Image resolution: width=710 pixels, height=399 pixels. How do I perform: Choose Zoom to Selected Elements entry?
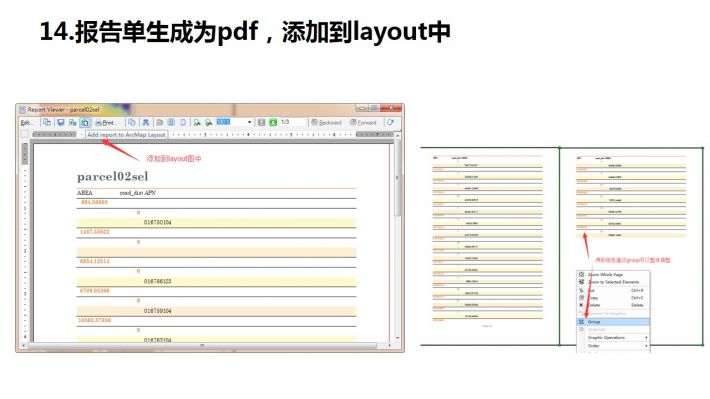613,282
